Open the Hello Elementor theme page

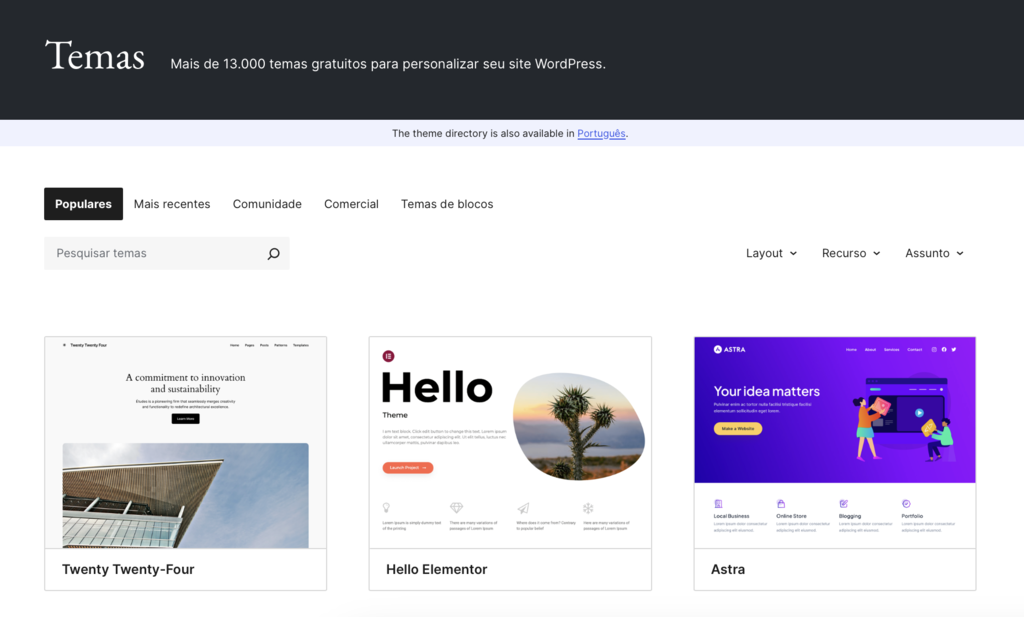point(436,569)
